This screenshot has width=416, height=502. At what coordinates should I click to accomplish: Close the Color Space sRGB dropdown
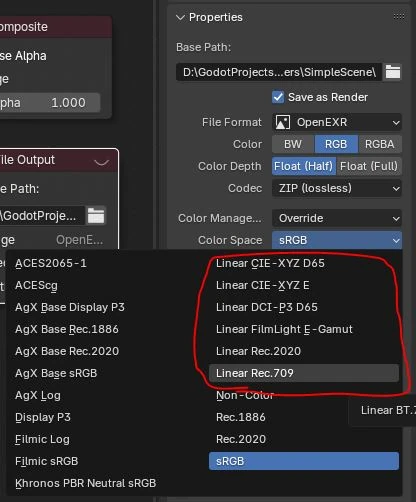[x=337, y=240]
